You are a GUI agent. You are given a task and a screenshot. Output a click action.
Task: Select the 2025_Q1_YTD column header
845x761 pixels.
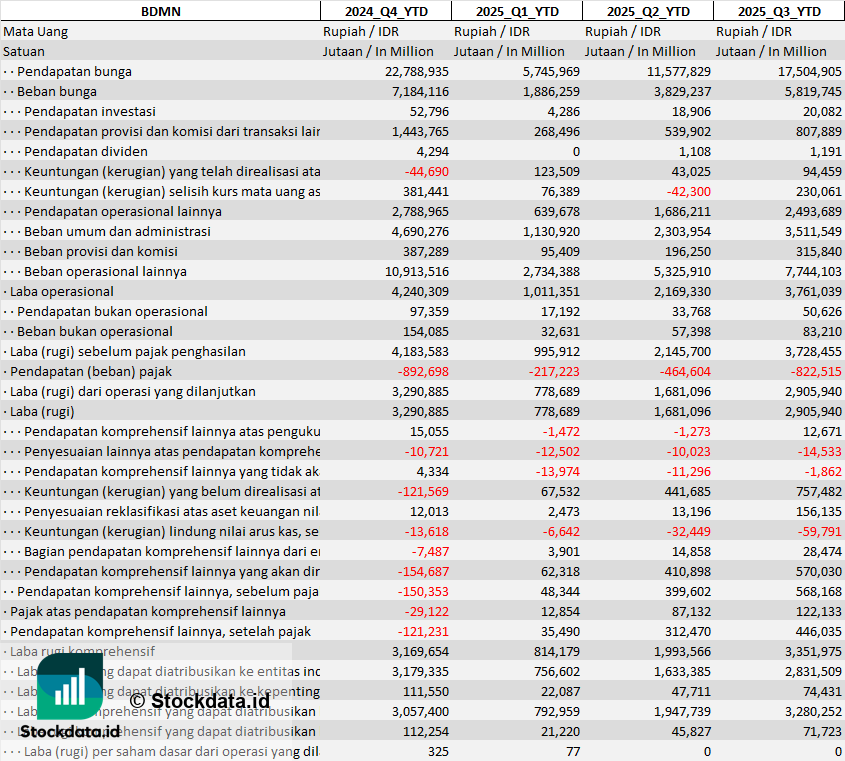pyautogui.click(x=516, y=11)
